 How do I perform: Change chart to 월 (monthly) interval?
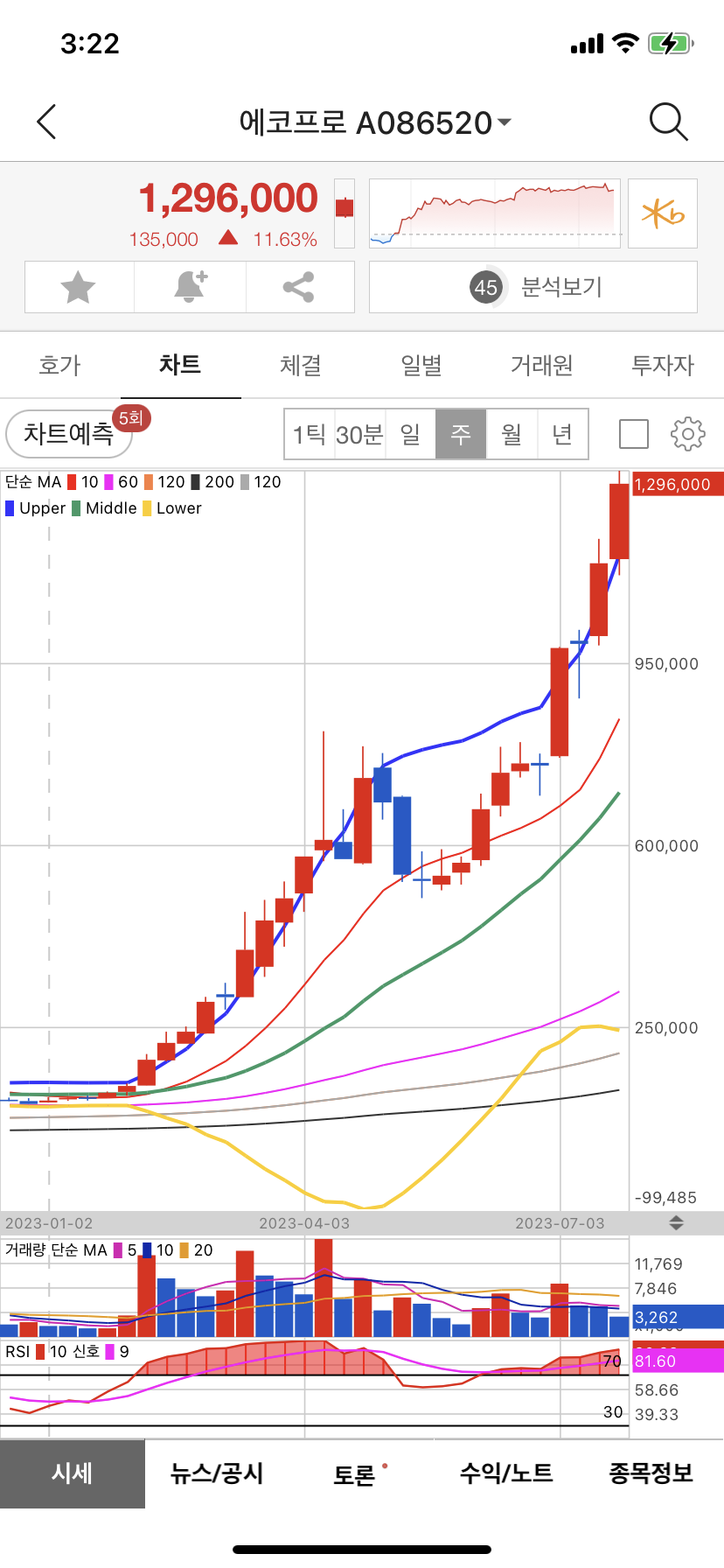click(x=512, y=434)
